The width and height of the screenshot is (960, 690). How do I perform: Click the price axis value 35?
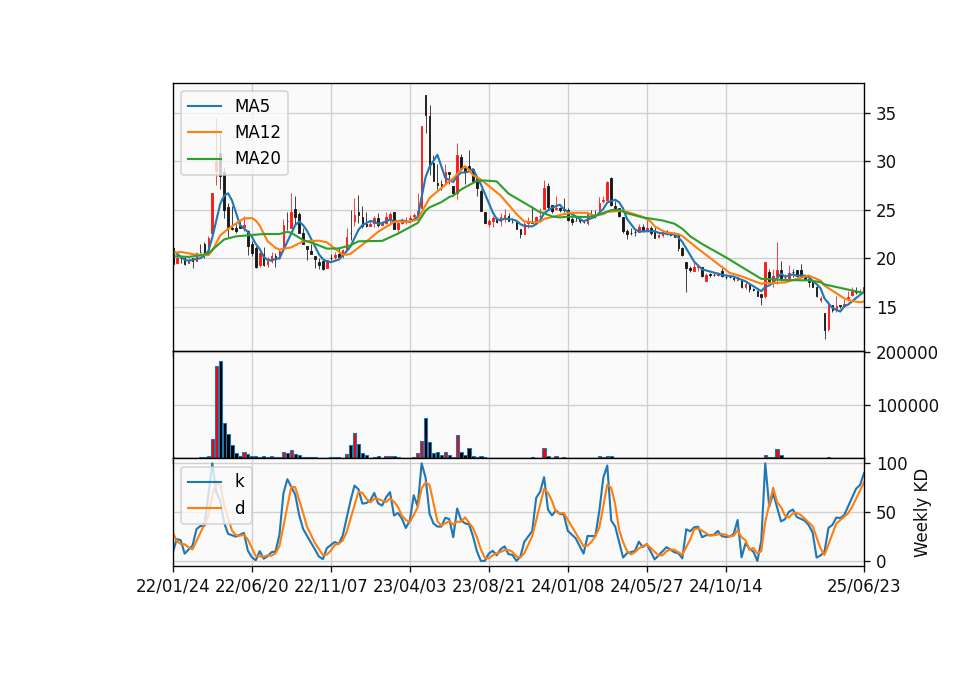tap(886, 114)
